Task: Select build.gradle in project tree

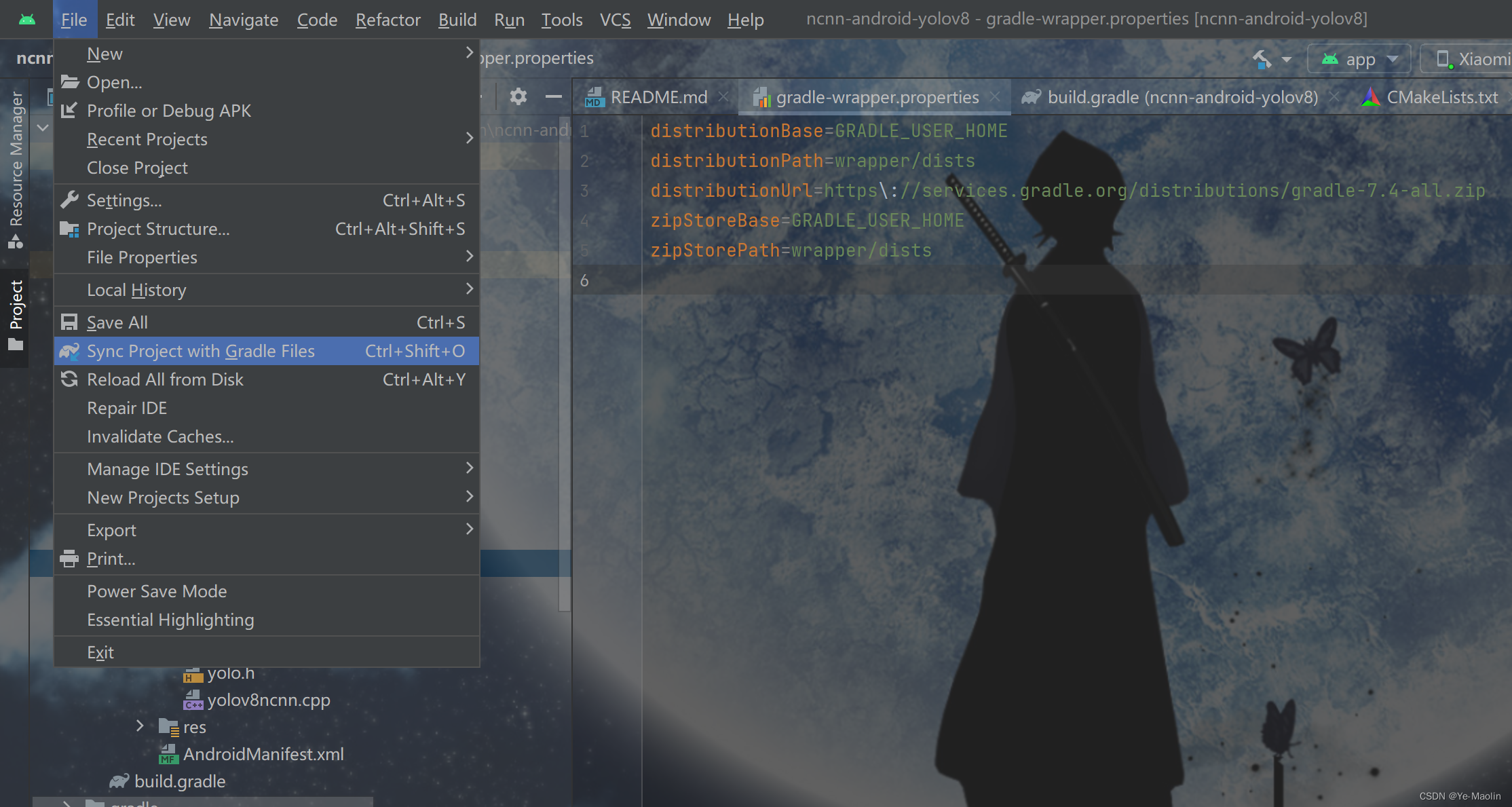Action: click(180, 781)
